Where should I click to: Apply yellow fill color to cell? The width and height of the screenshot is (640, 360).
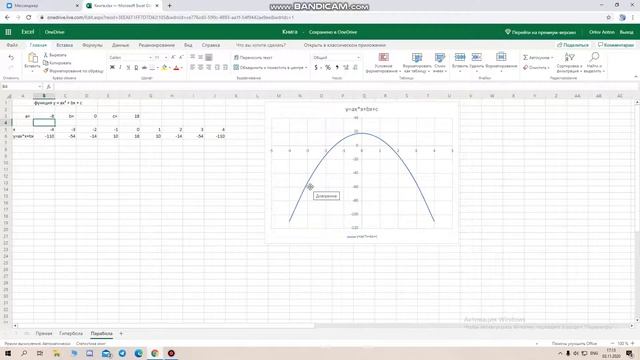tap(164, 67)
